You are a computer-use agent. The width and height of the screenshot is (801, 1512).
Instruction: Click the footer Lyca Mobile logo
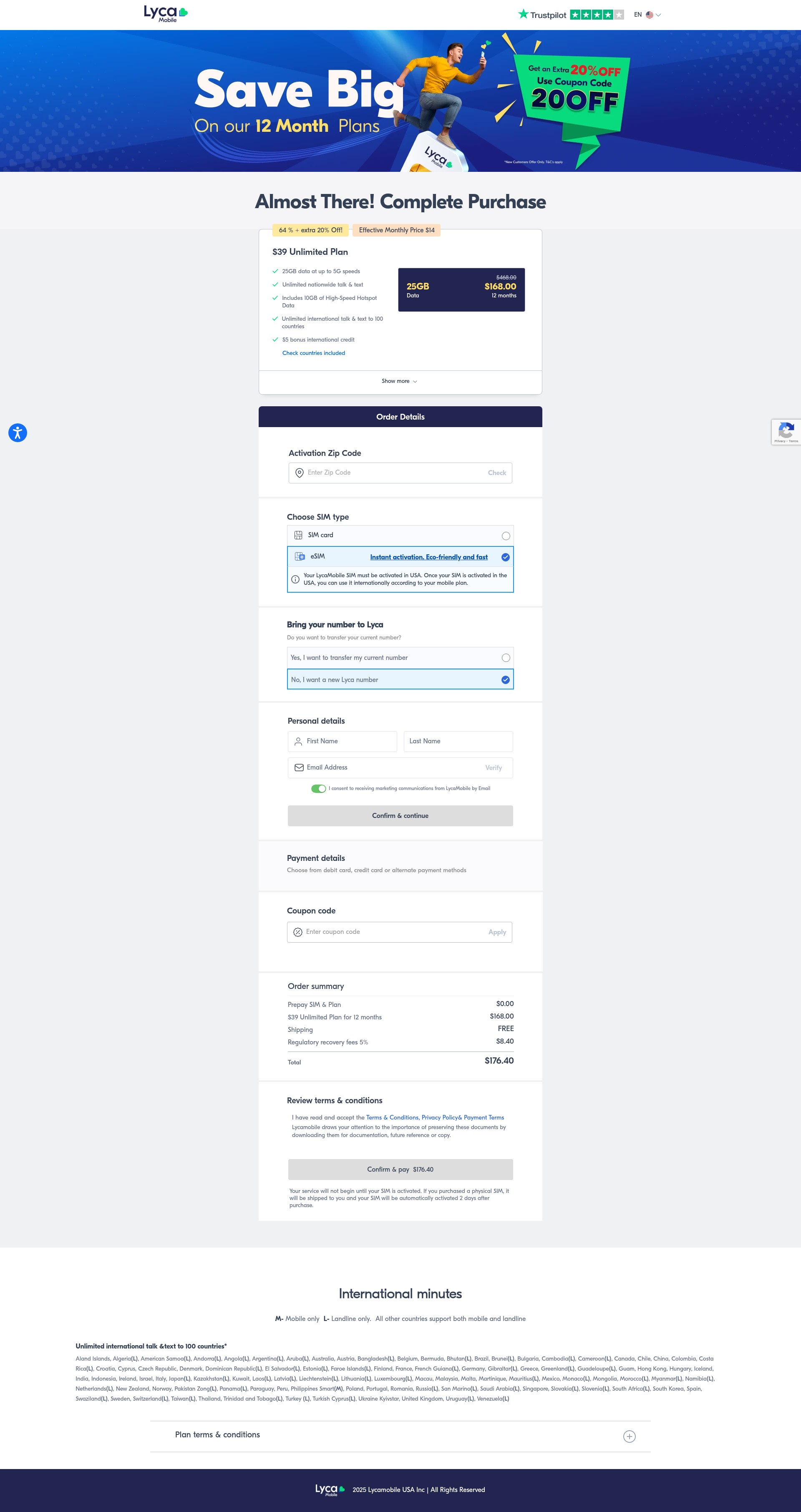click(x=330, y=1490)
